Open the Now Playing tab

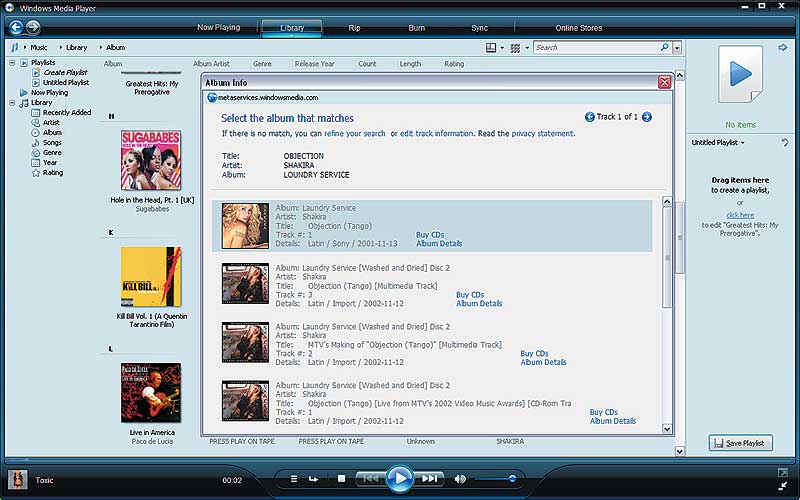click(218, 28)
